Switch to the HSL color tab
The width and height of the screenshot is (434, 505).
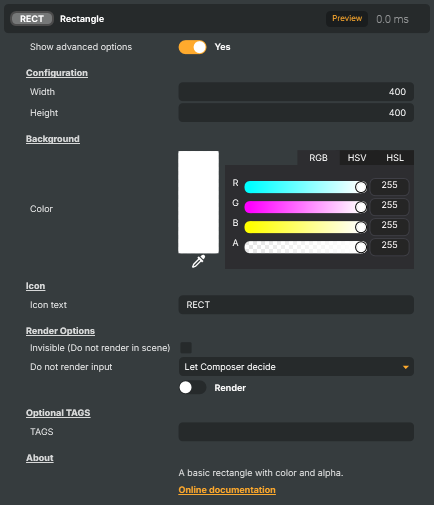click(395, 158)
